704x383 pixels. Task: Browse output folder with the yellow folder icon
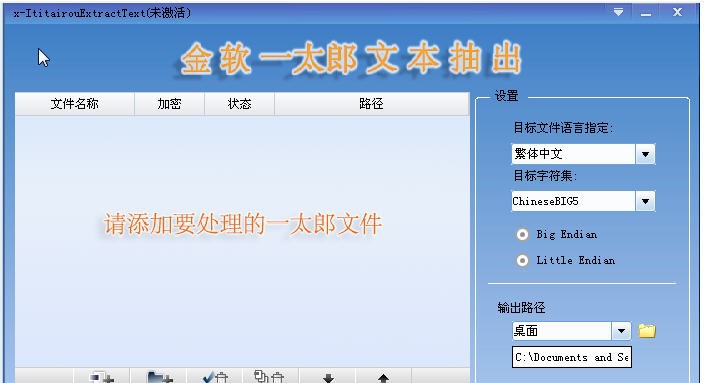click(647, 331)
